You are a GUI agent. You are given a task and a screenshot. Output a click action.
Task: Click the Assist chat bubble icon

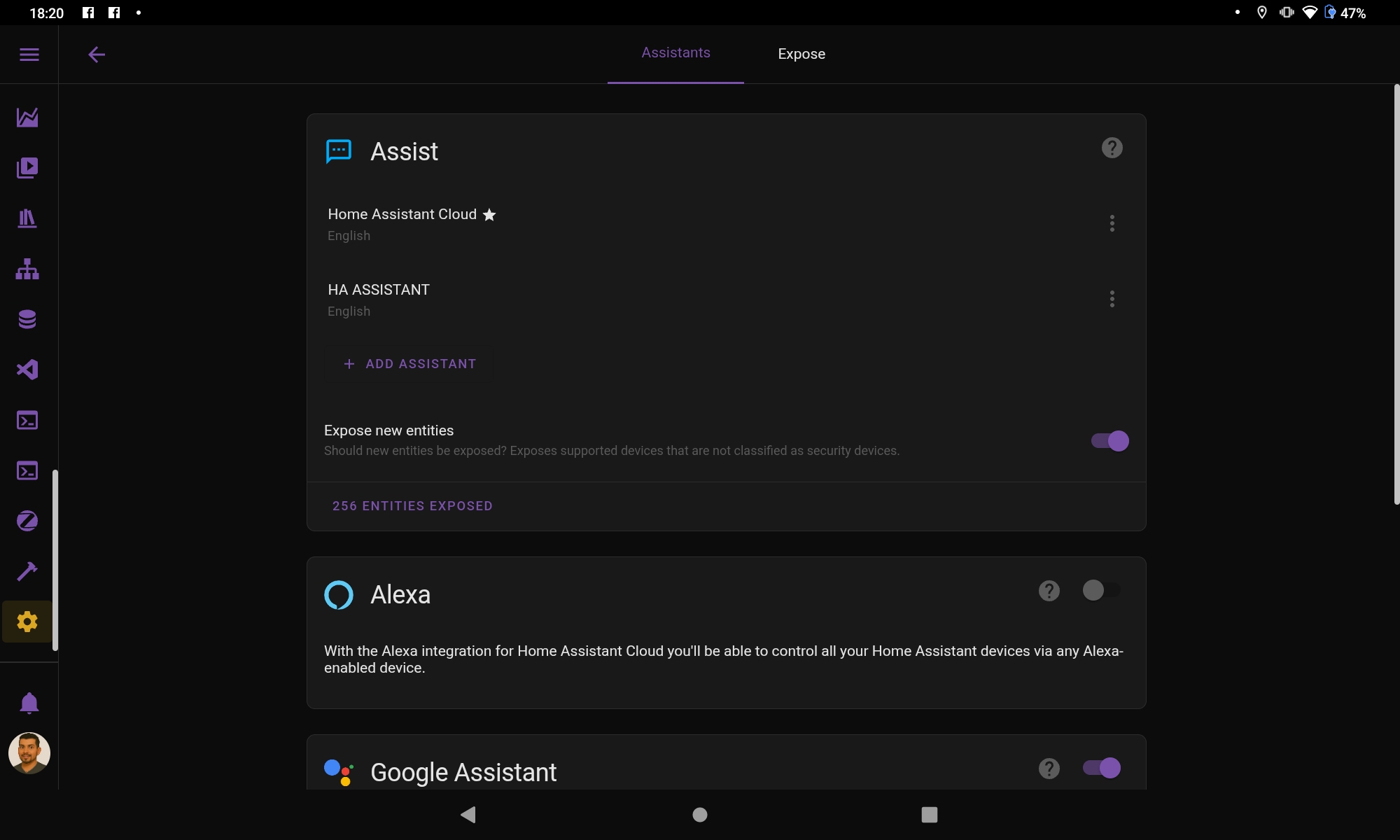click(x=339, y=151)
